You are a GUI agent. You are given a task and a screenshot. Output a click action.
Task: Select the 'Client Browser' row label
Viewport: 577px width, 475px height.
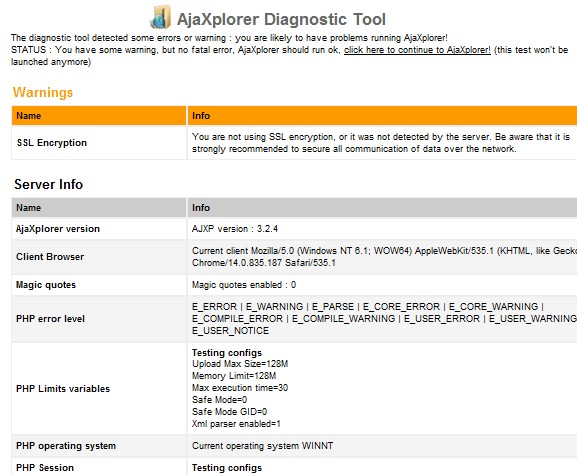tap(50, 257)
